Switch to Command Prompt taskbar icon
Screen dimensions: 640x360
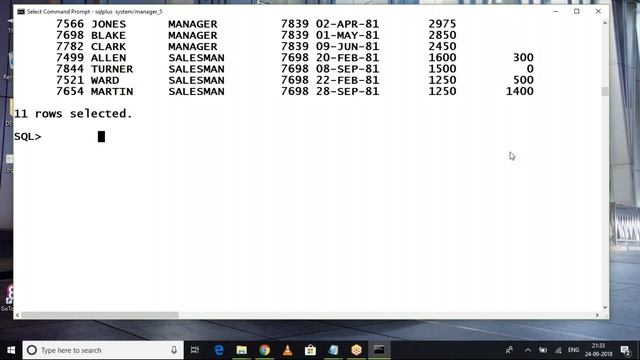tap(379, 350)
